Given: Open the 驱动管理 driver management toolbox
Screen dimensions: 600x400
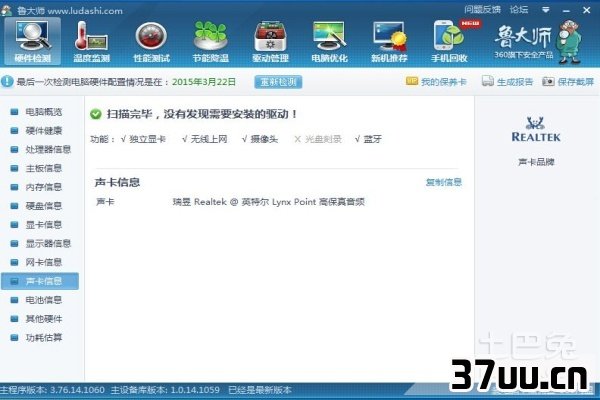Looking at the screenshot, I should tap(270, 41).
